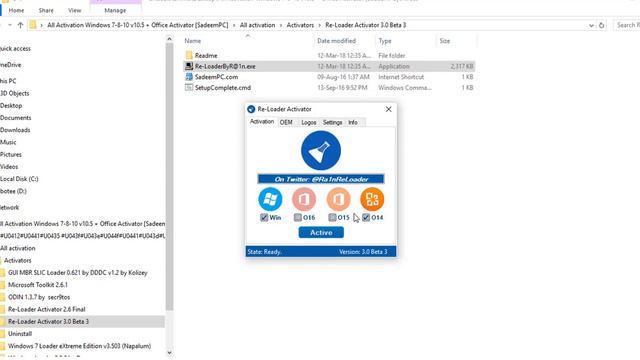Open the View ribbon tab
Image resolution: width=640 pixels, height=360 pixels.
pyautogui.click(x=75, y=10)
